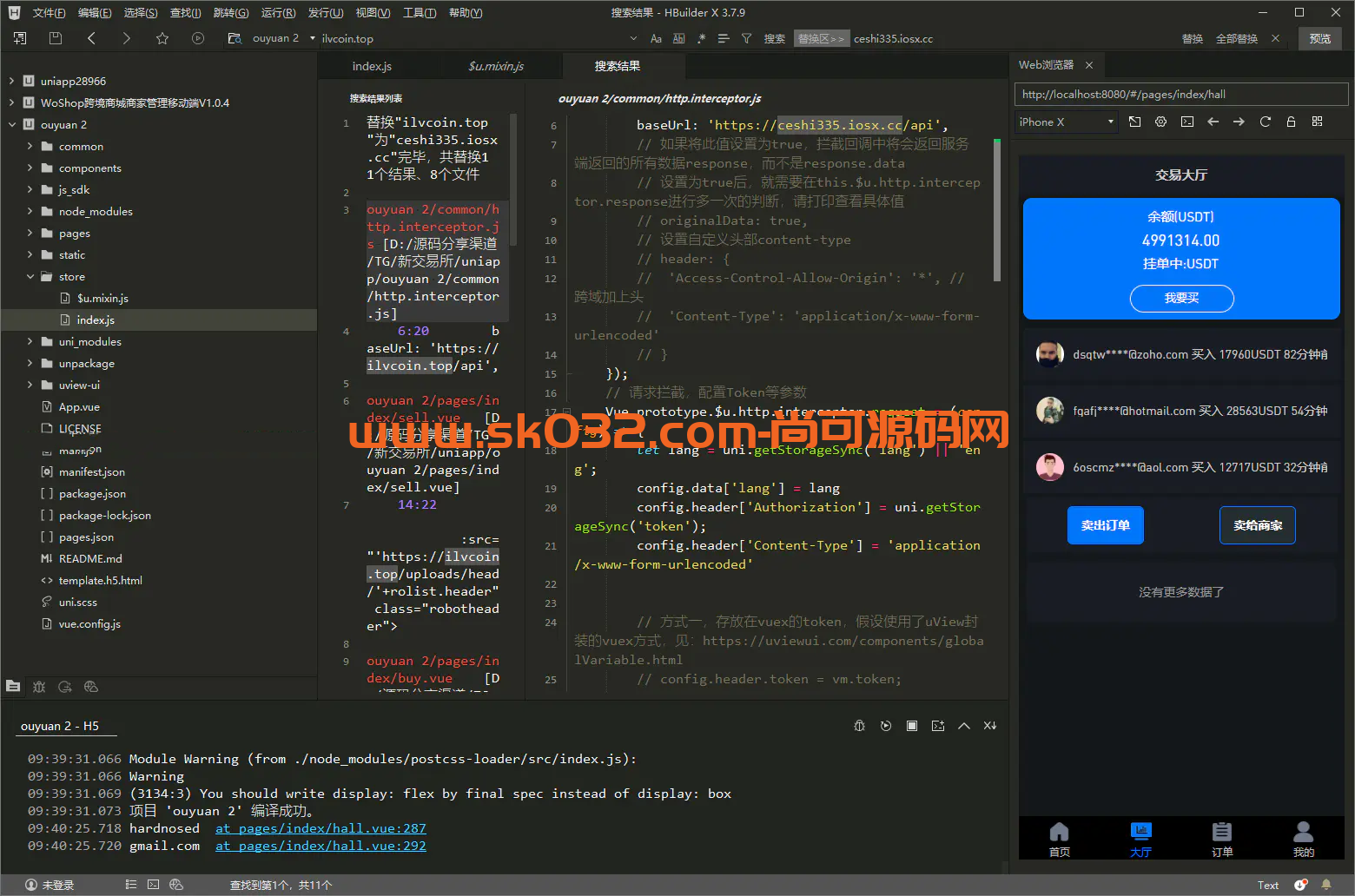Click the bookmark star toolbar icon
Screen dimensions: 1355x896
pos(162,38)
